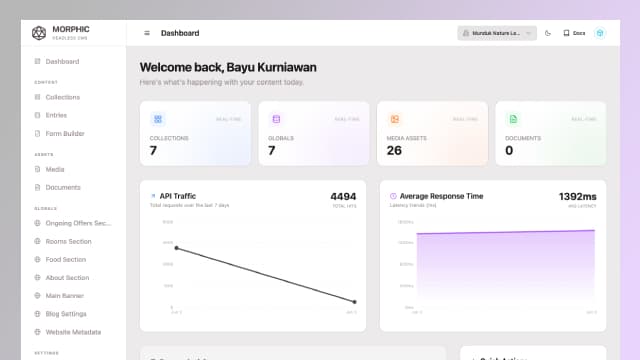Click the Media sidebar icon
640x360 pixels.
coord(38,169)
